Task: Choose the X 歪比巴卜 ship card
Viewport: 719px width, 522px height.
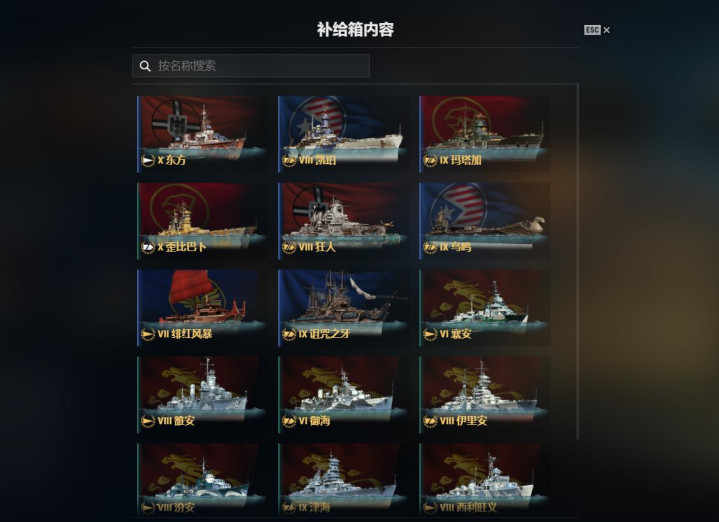Action: pyautogui.click(x=202, y=221)
